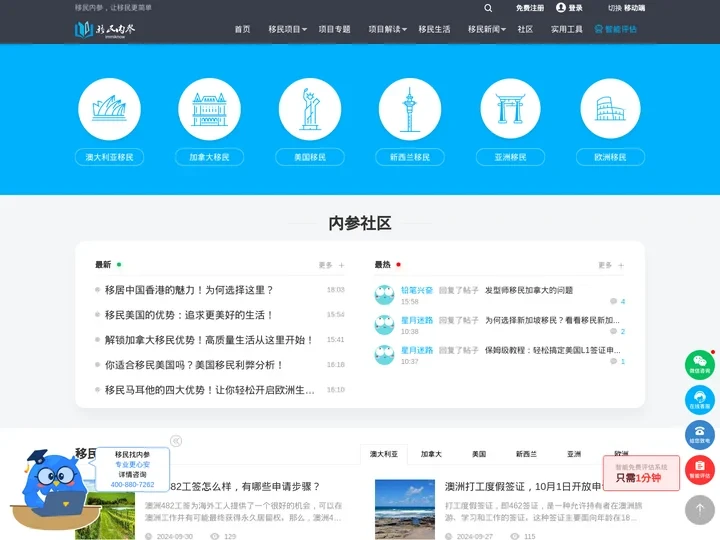Switch to 加拿大 tab
Image resolution: width=720 pixels, height=540 pixels.
(x=431, y=454)
